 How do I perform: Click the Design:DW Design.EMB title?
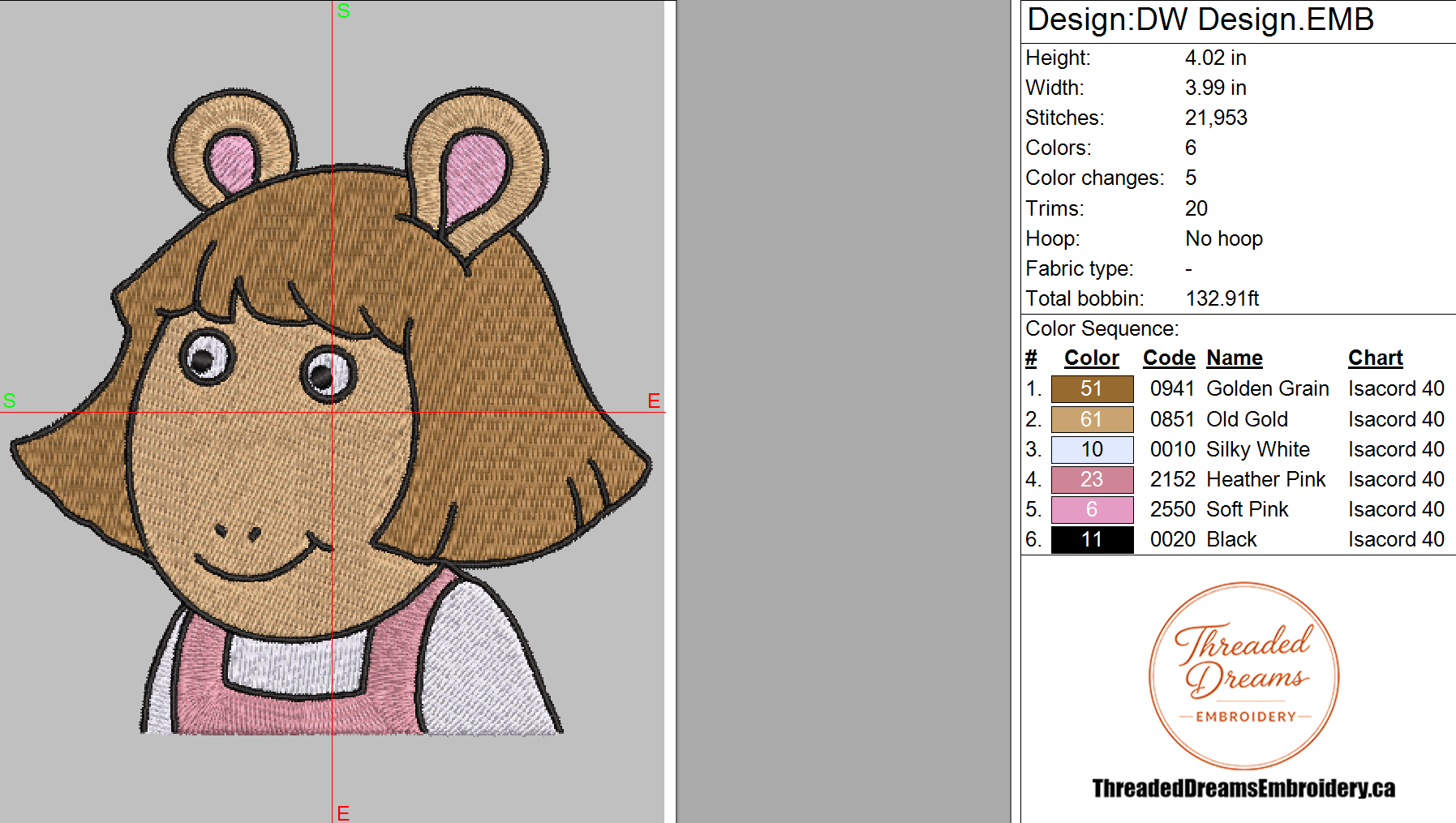pos(1200,19)
